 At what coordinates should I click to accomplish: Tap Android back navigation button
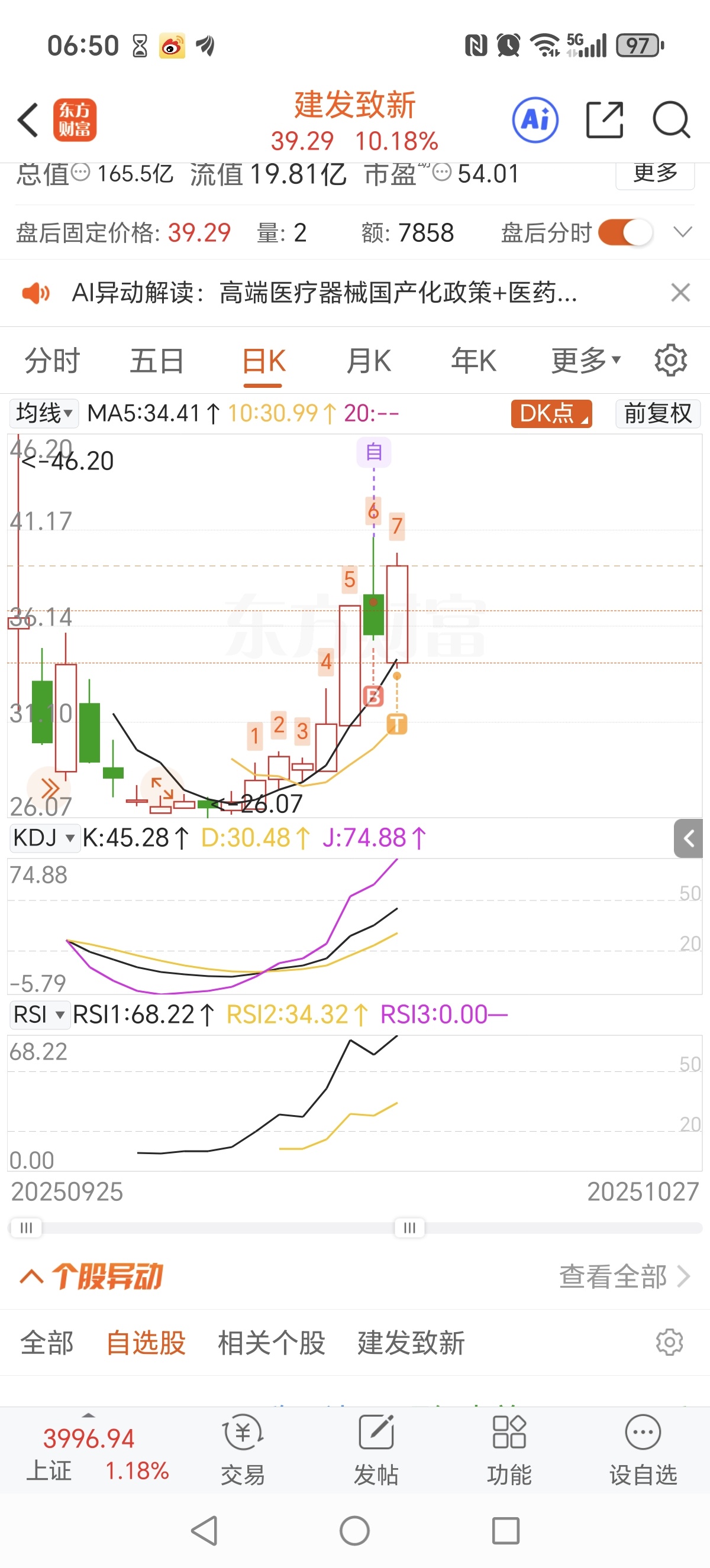coord(205,1530)
